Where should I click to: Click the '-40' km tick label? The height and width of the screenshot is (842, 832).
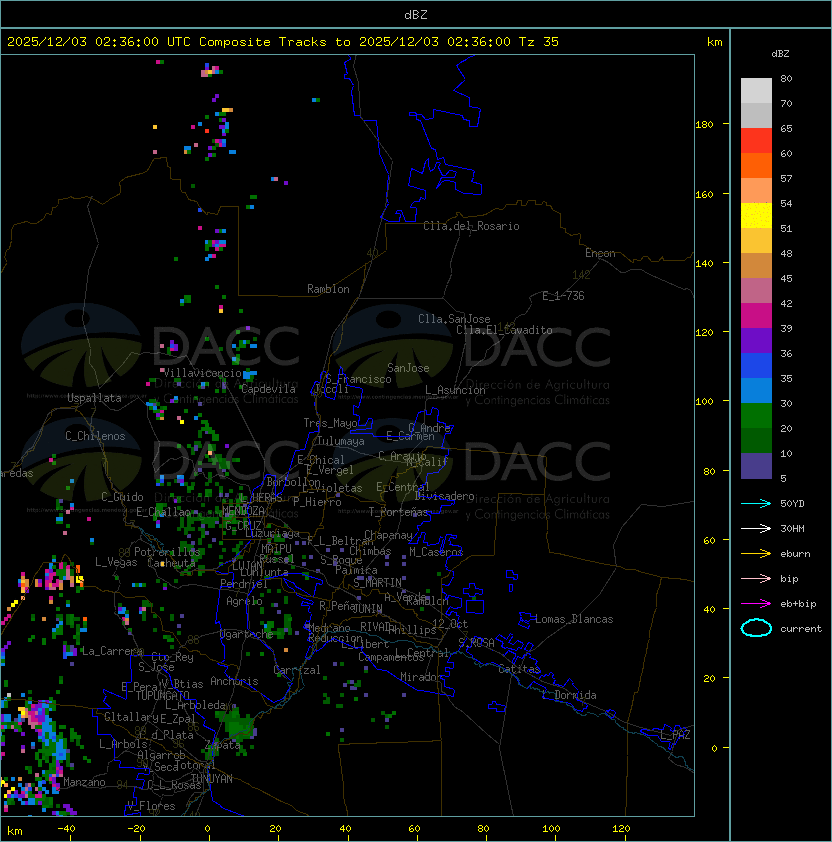[x=66, y=829]
